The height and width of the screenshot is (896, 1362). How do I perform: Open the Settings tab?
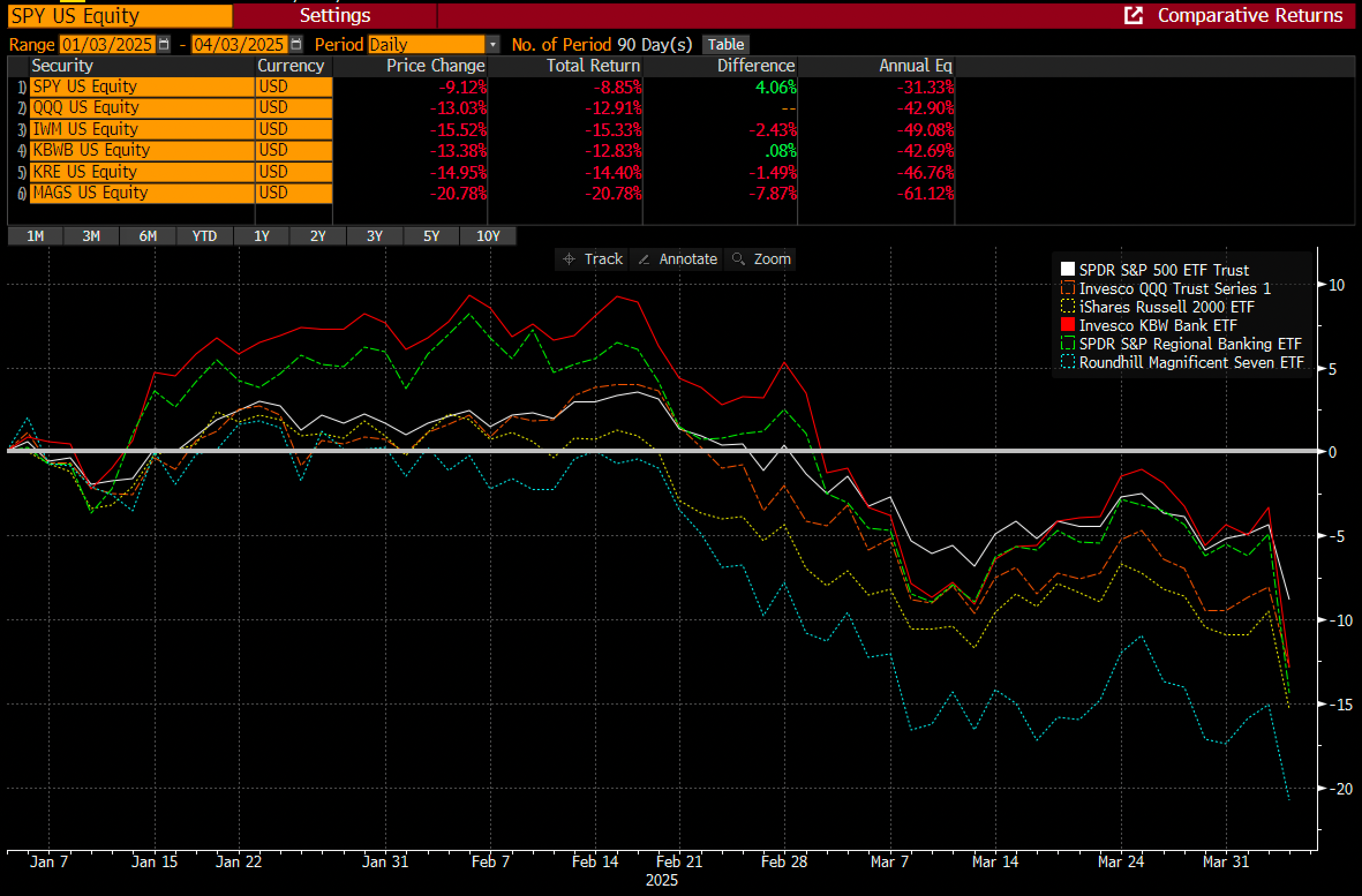pyautogui.click(x=335, y=16)
